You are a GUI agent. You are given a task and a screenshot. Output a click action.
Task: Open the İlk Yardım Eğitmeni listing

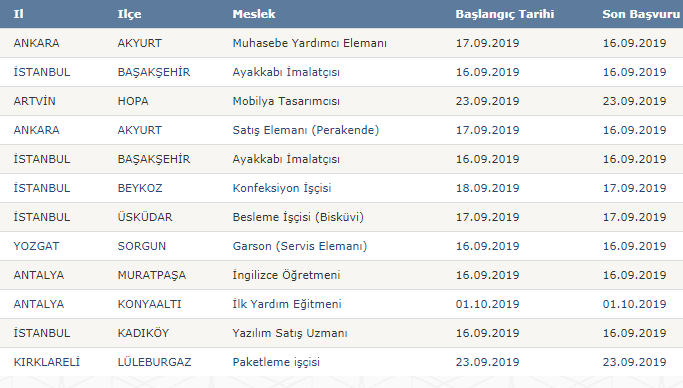pyautogui.click(x=287, y=304)
